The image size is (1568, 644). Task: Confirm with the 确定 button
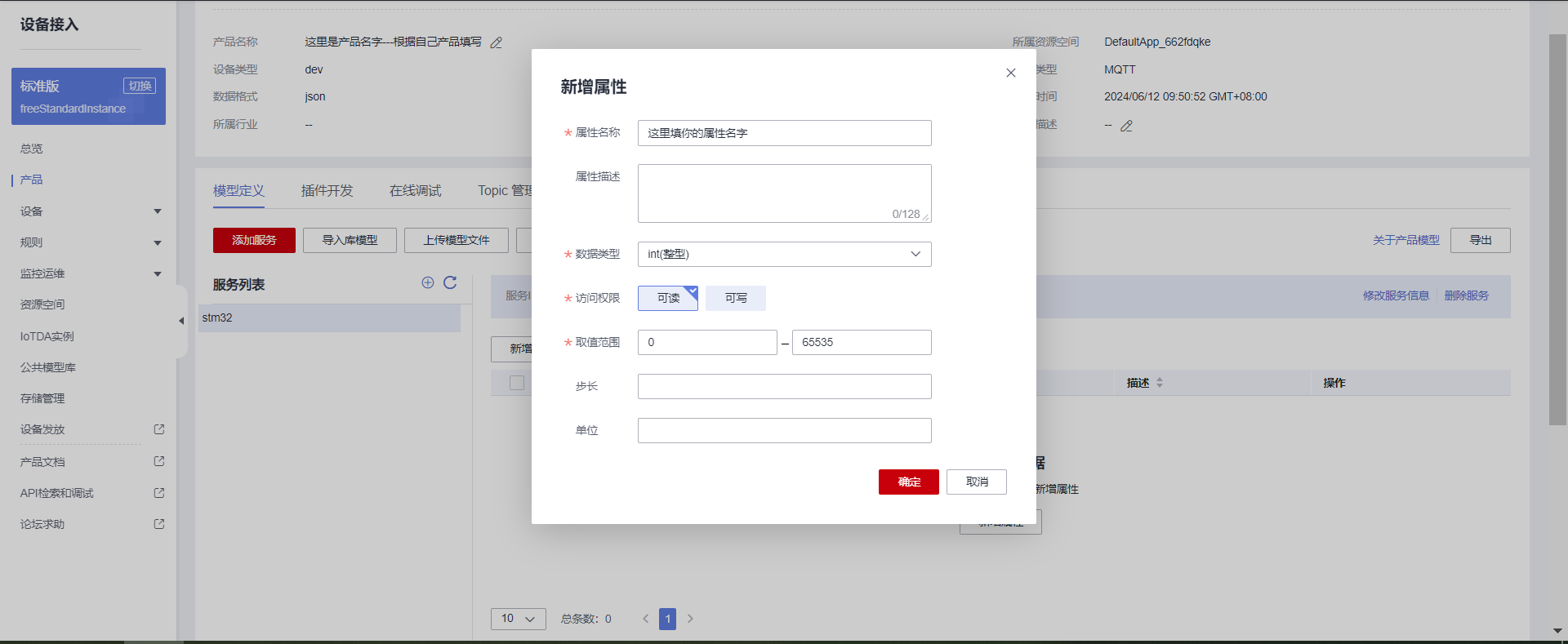pyautogui.click(x=909, y=482)
